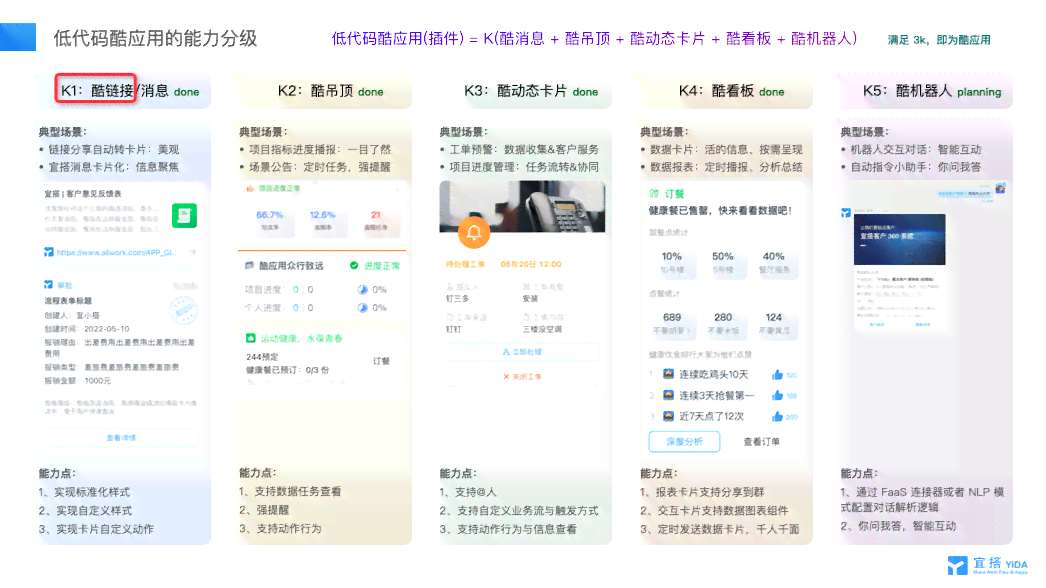Click the avatar icon beside 连续3天抢餐第一

[668, 395]
